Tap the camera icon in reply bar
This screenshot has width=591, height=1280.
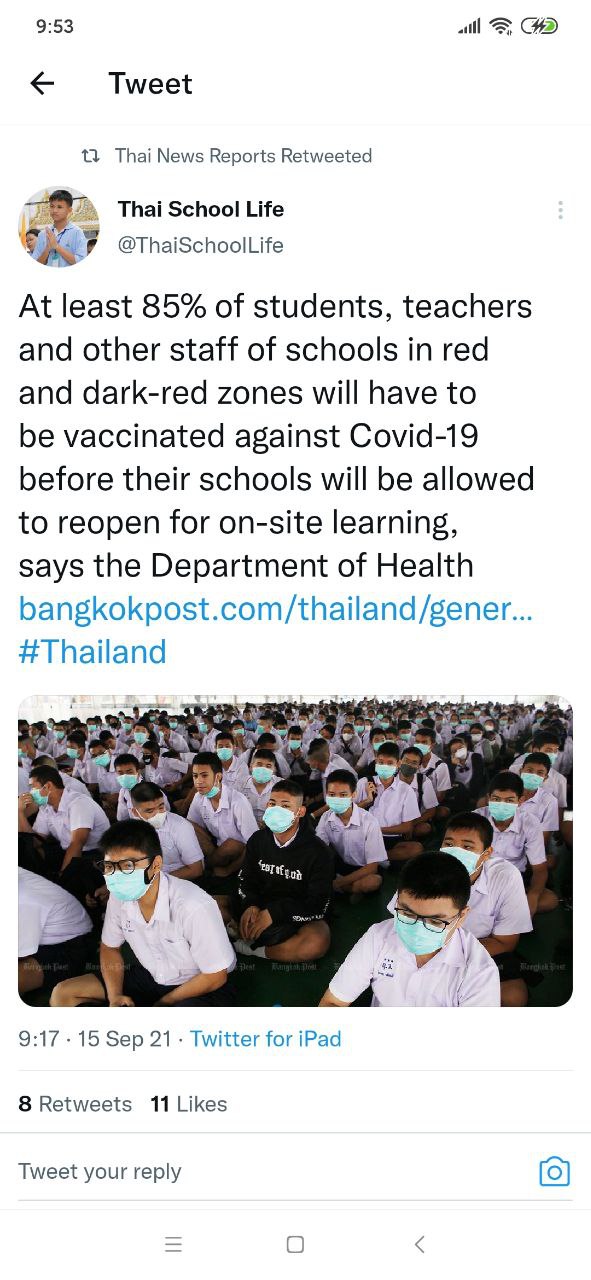[554, 1171]
